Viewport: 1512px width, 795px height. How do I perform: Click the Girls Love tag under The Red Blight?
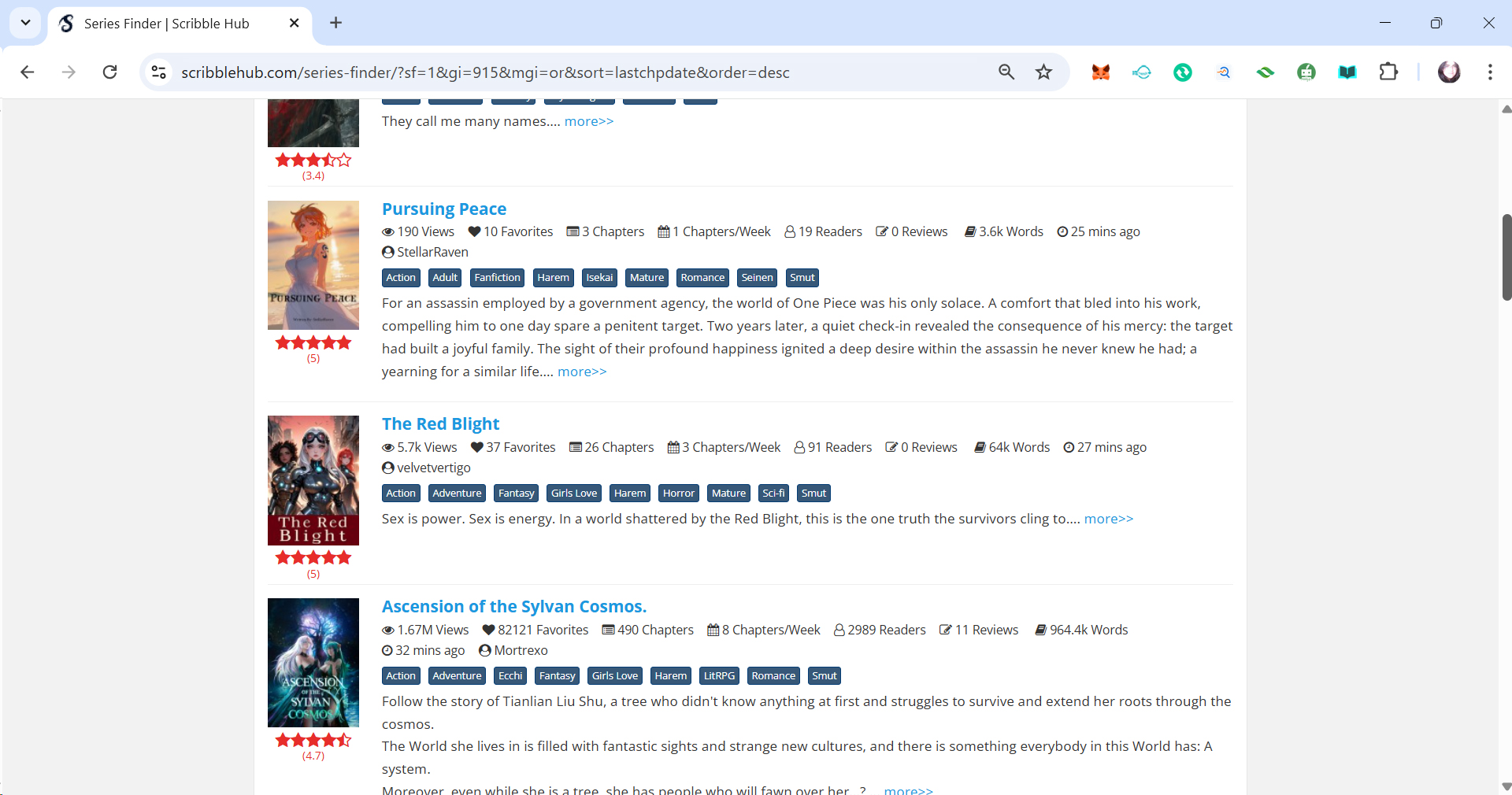[573, 494]
